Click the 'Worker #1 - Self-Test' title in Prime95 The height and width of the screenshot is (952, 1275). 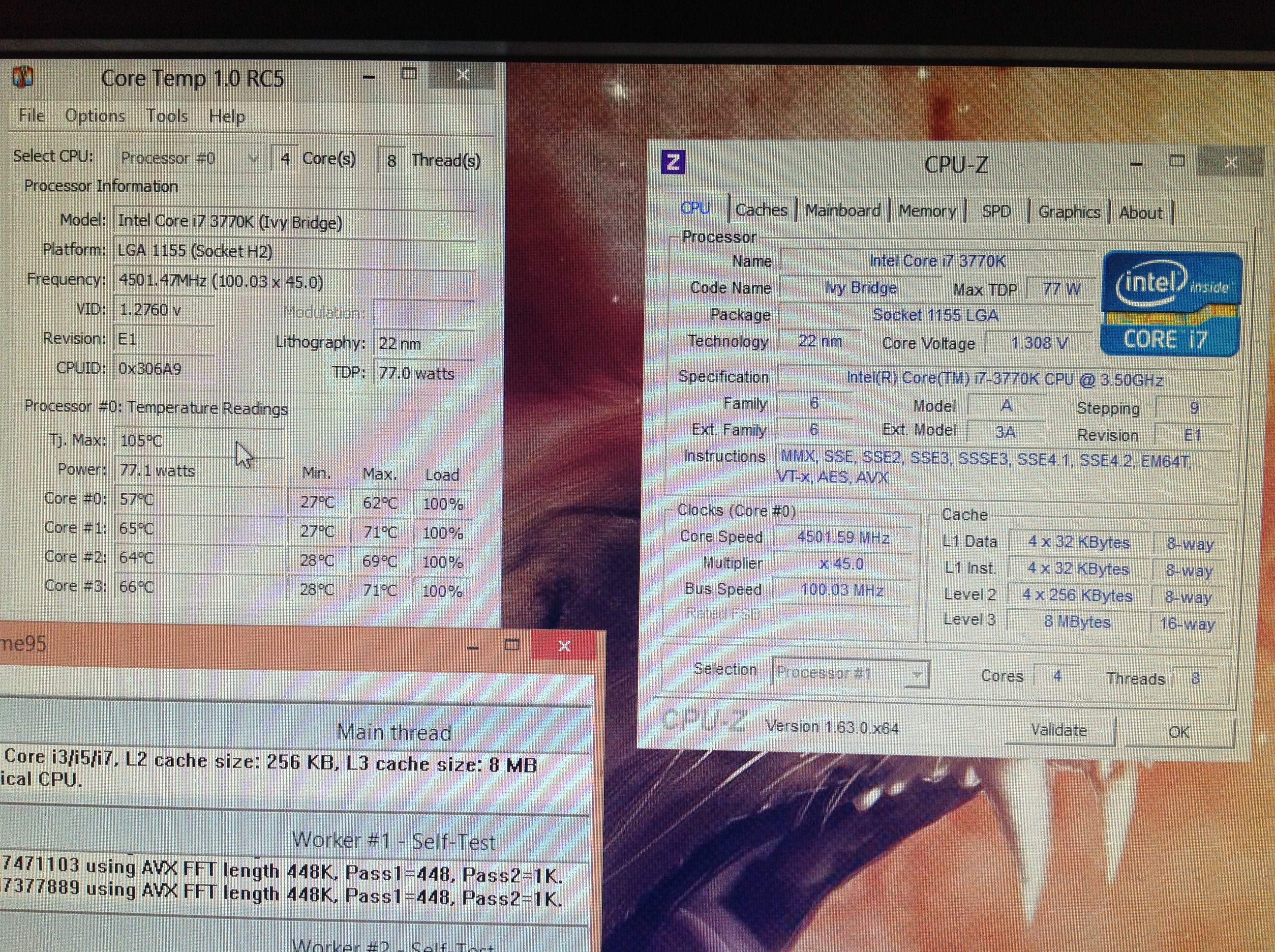pyautogui.click(x=394, y=841)
